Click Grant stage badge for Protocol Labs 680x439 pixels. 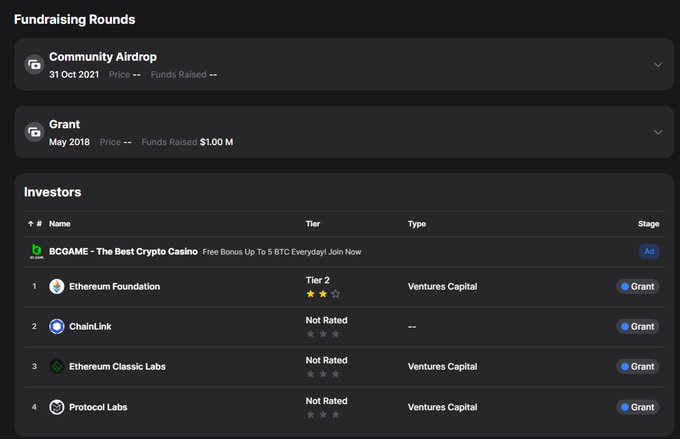point(638,407)
